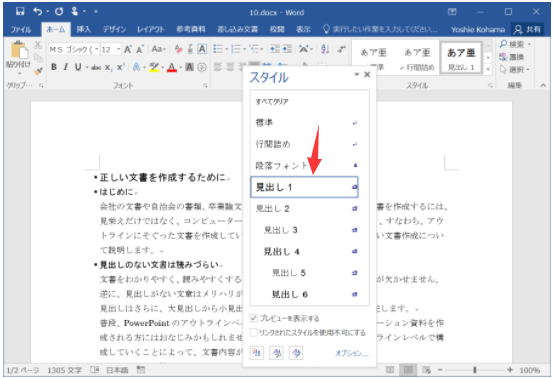553x378 pixels.
Task: Switch to the 挿入 tab
Action: (84, 29)
